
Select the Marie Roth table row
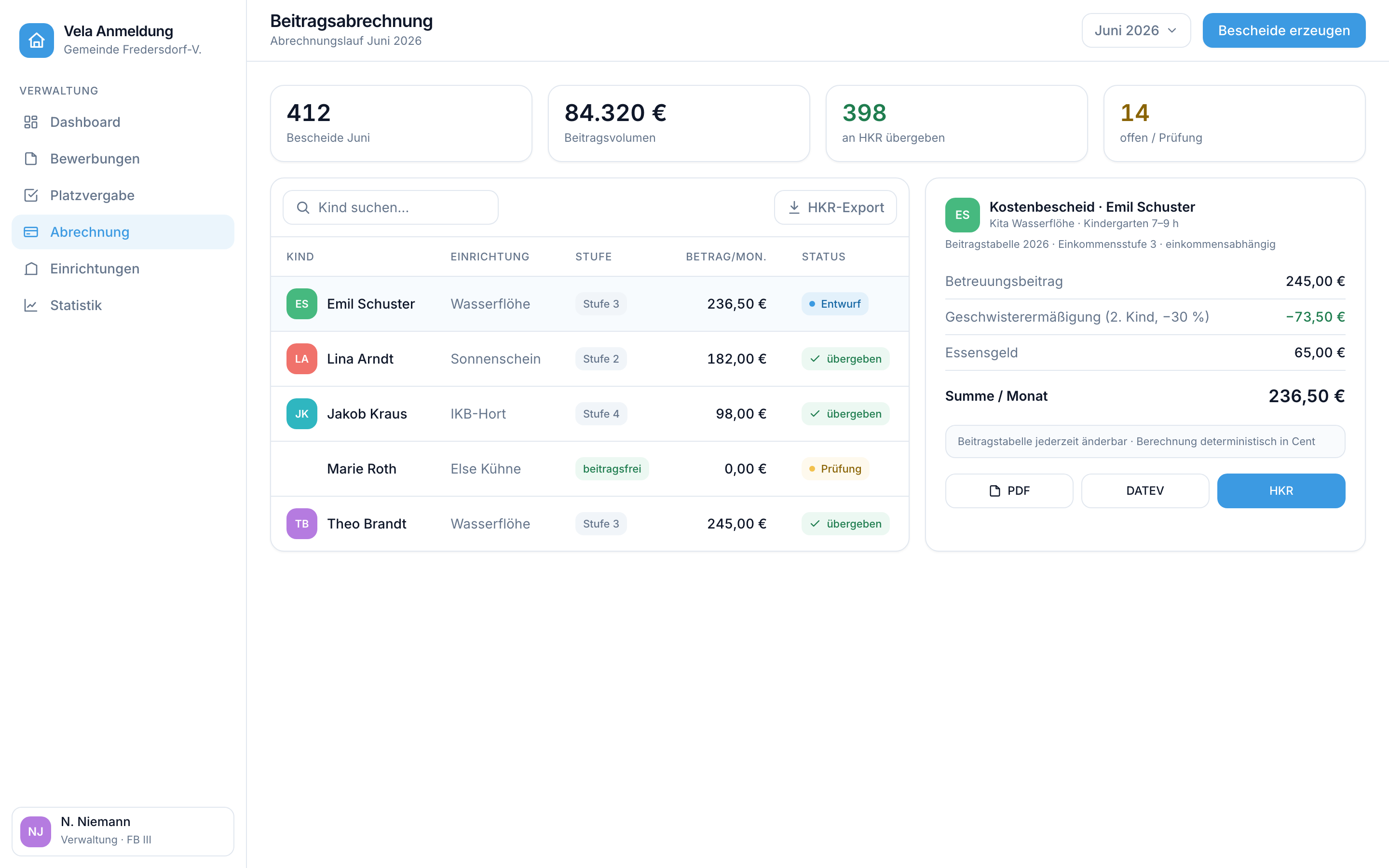589,469
